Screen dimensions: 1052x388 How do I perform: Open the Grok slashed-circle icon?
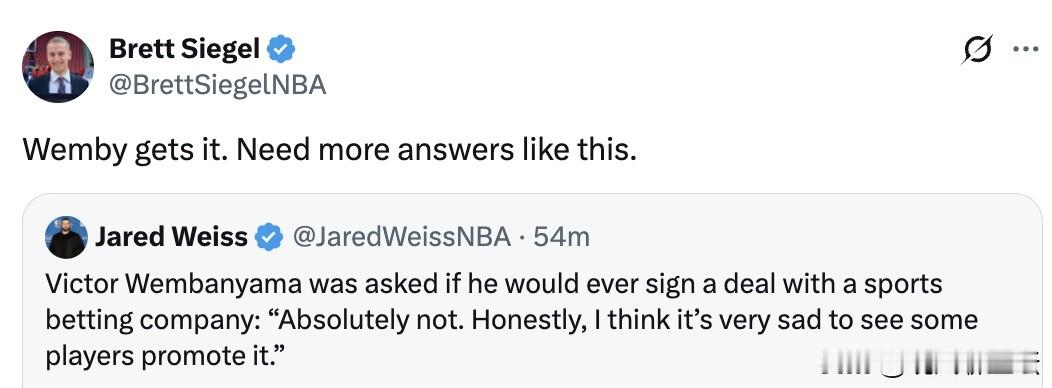(x=977, y=50)
